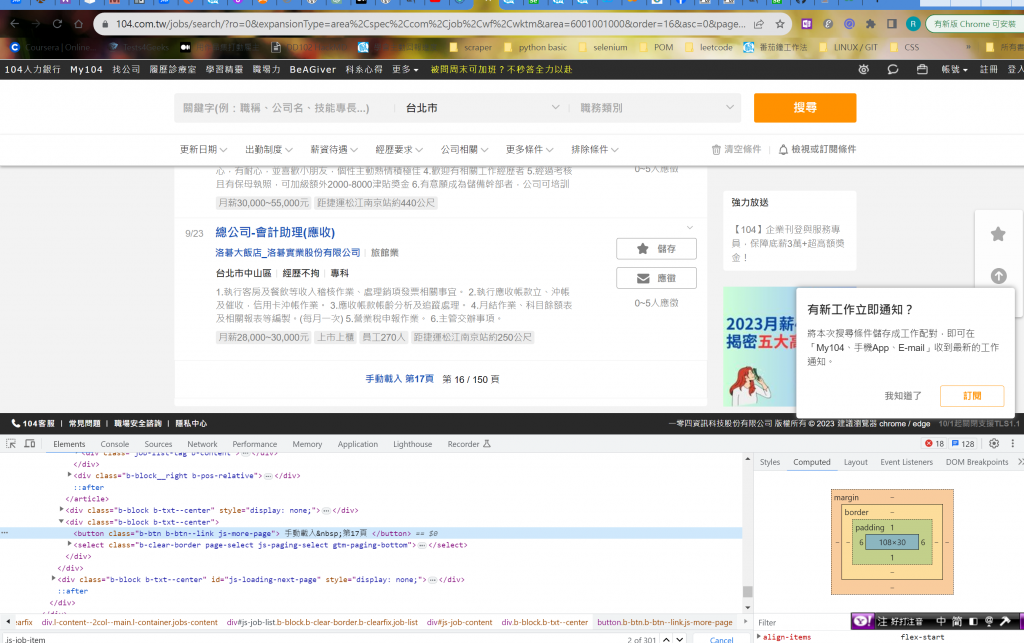Open the 職務類別 selector

[656, 108]
